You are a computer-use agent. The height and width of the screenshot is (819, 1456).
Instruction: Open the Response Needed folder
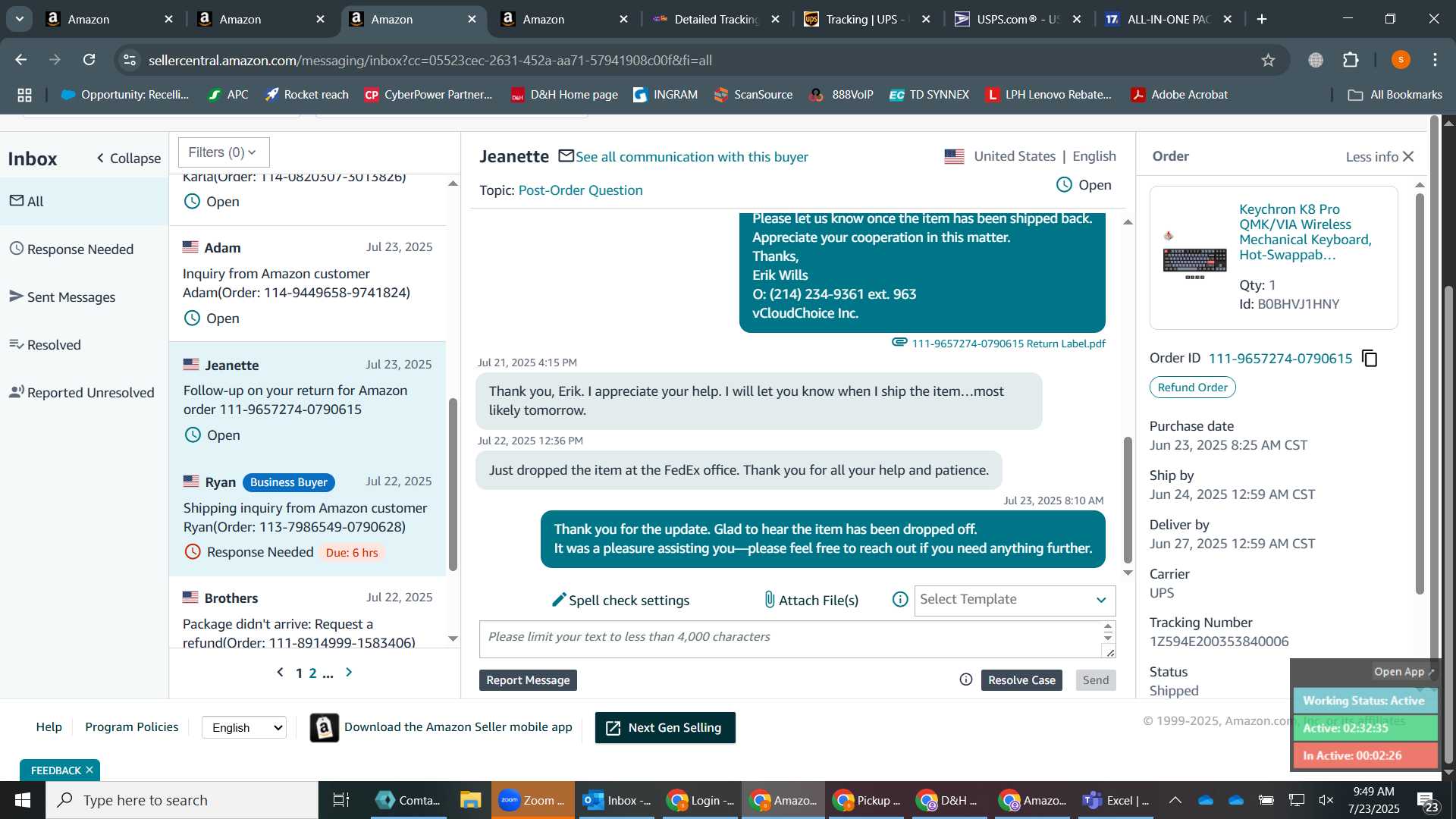83,249
